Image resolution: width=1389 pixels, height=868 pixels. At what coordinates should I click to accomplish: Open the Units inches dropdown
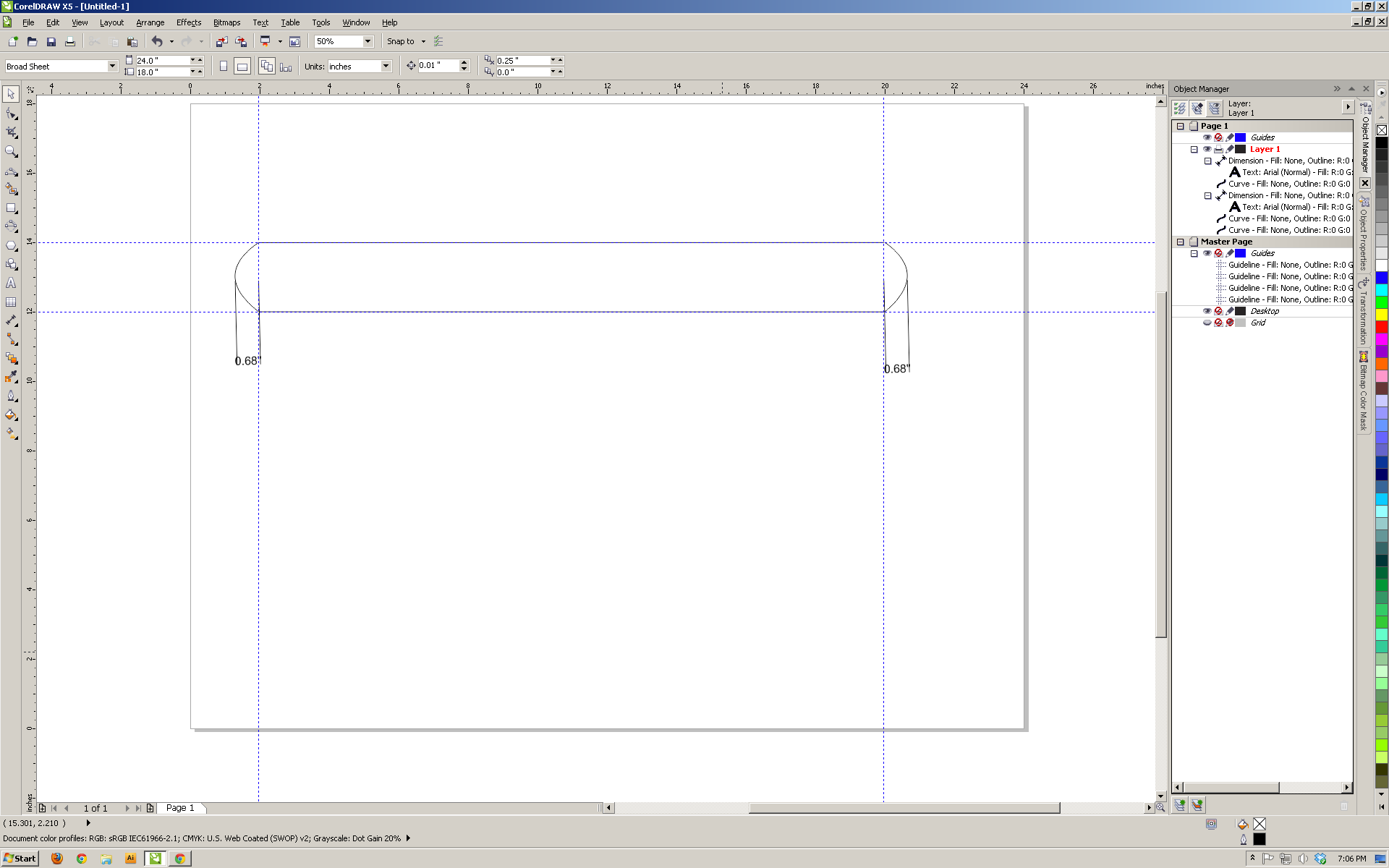386,66
